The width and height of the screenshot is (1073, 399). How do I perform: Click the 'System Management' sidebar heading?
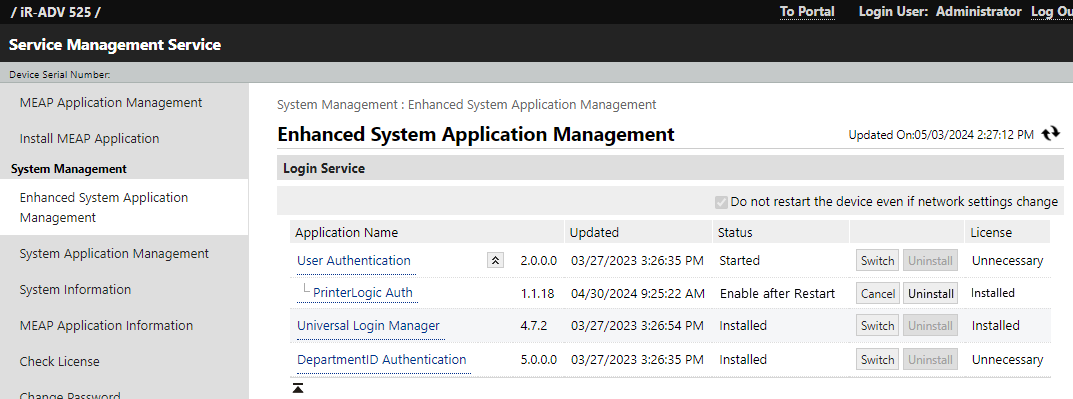coord(69,168)
